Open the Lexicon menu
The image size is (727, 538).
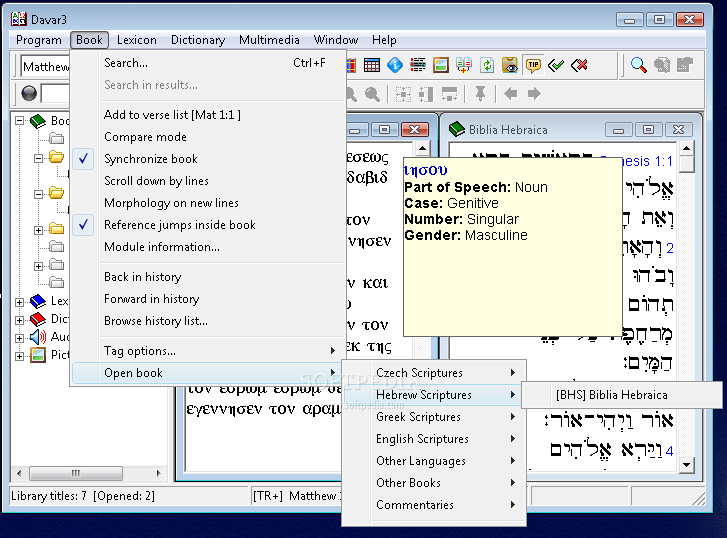tap(137, 40)
